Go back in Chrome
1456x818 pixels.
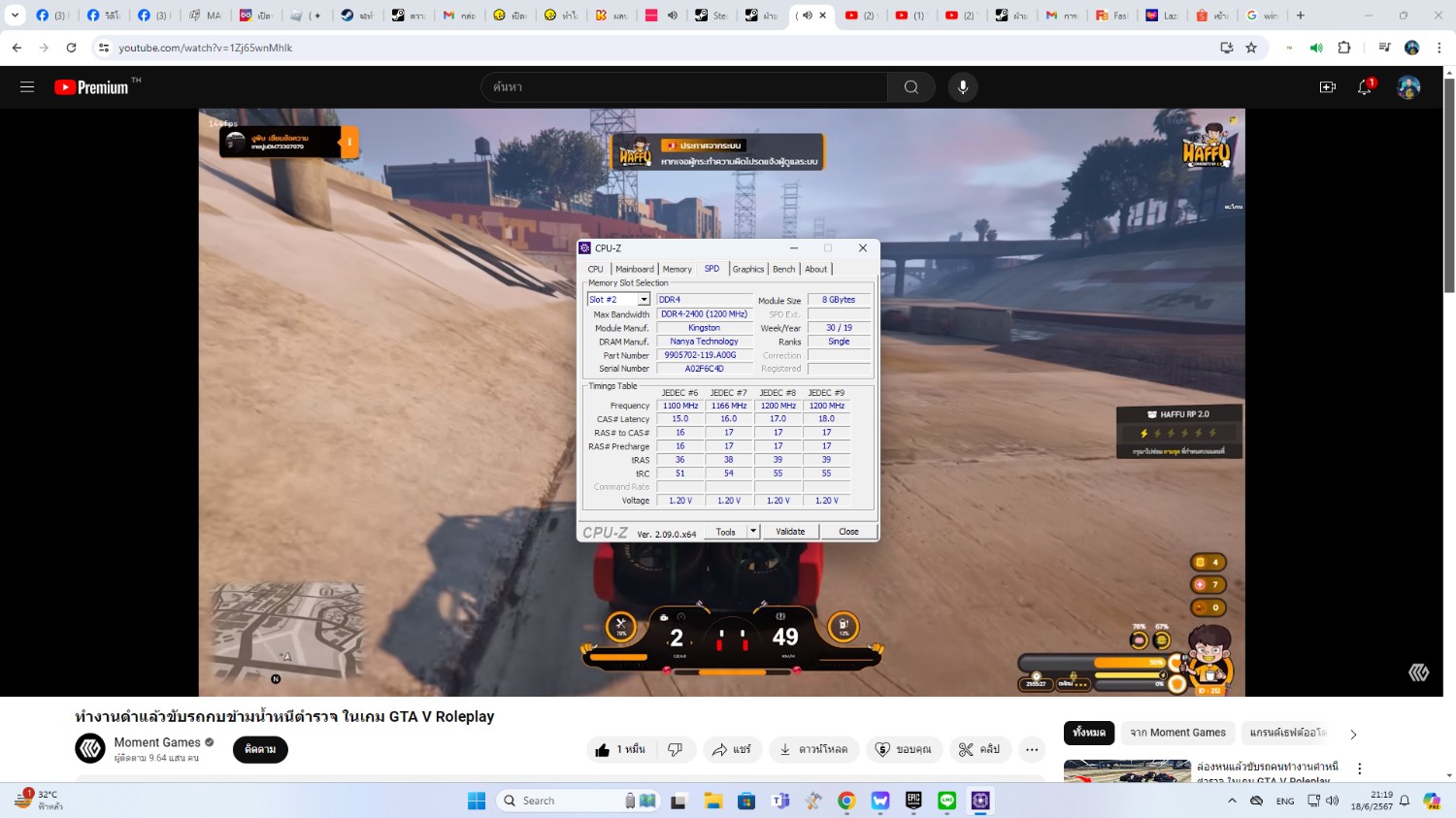click(x=17, y=48)
